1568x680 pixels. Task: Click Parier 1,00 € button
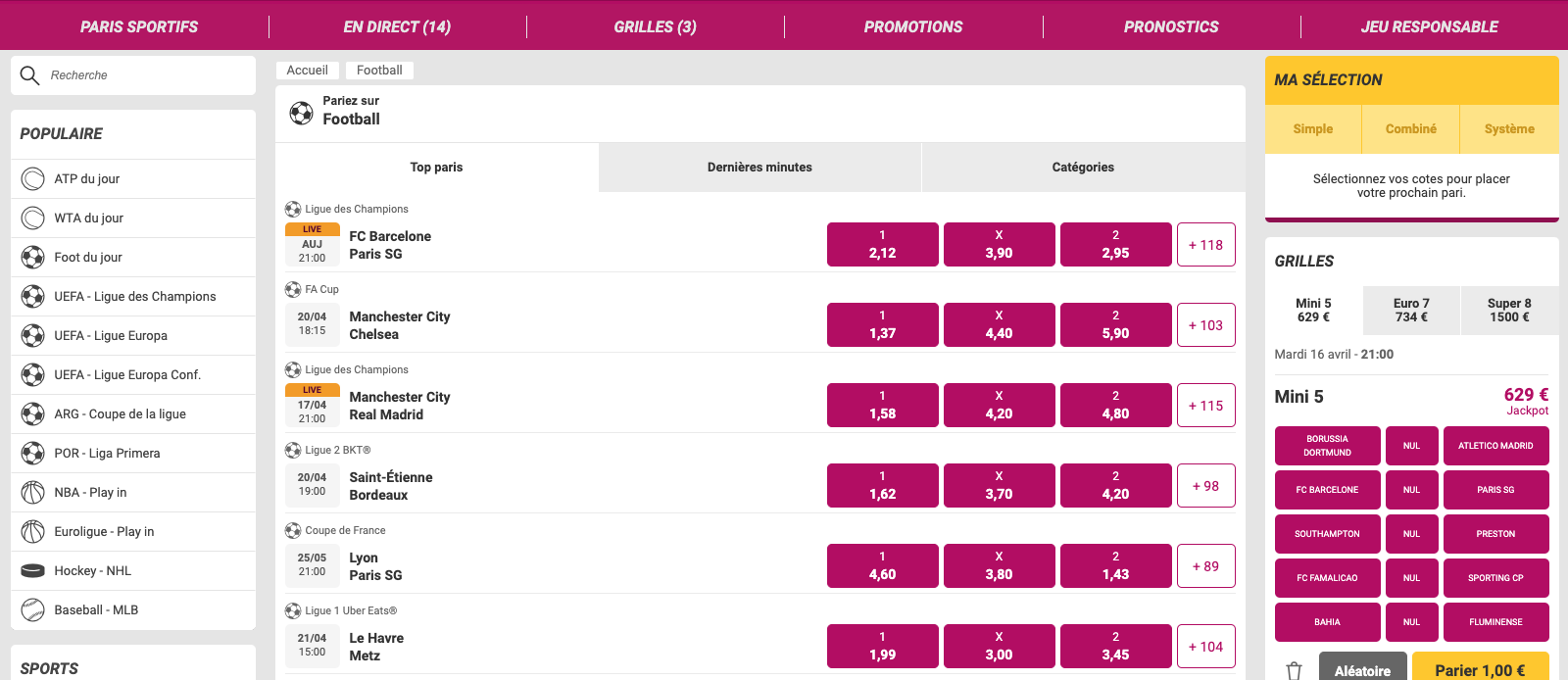[1480, 668]
